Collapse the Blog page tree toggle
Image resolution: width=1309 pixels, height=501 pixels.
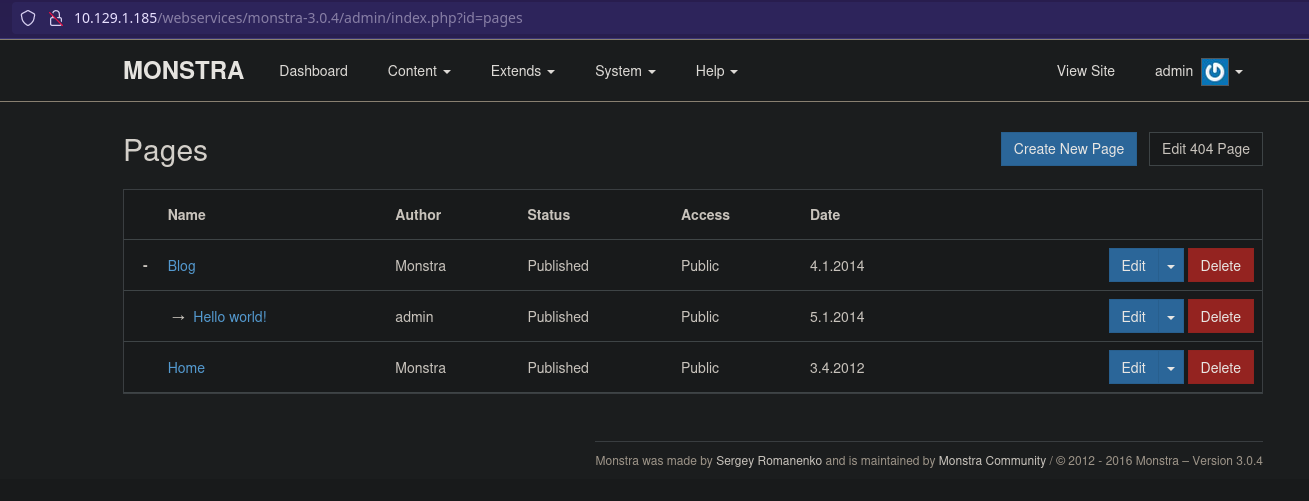pyautogui.click(x=145, y=266)
